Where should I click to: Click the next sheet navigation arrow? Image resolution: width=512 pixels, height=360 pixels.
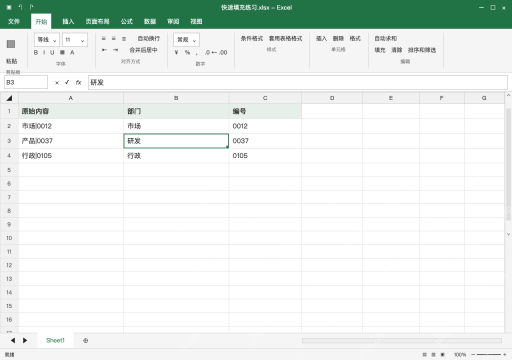25,340
